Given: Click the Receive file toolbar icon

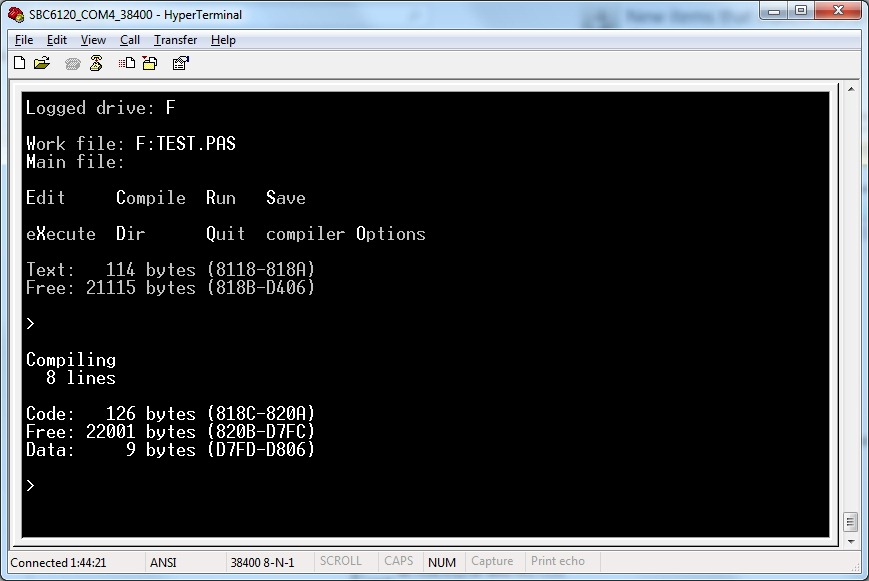Looking at the screenshot, I should tap(150, 63).
